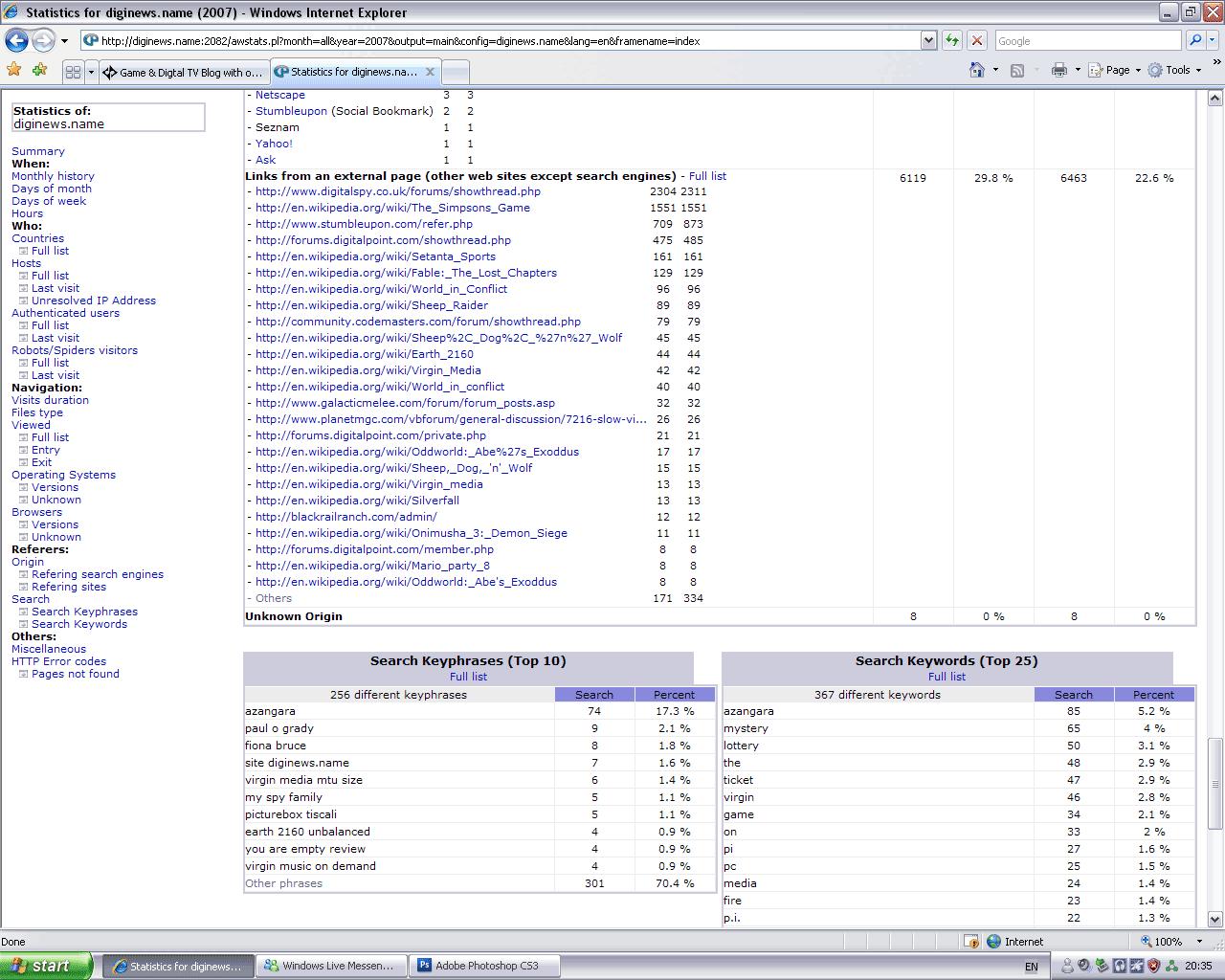Viewport: 1225px width, 980px height.
Task: Select the 'paul o grady' keyphrase row text
Action: (279, 728)
